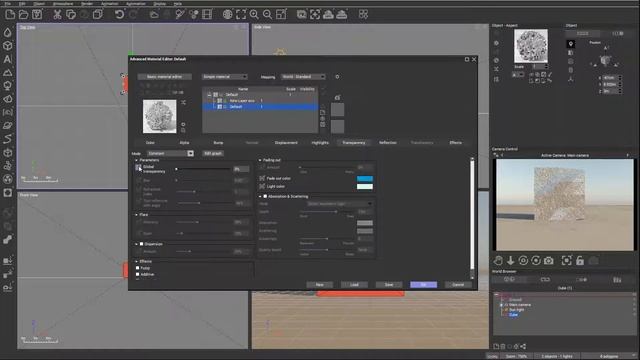The width and height of the screenshot is (640, 360).
Task: Click the hand pan icon under camera preview
Action: (498, 260)
